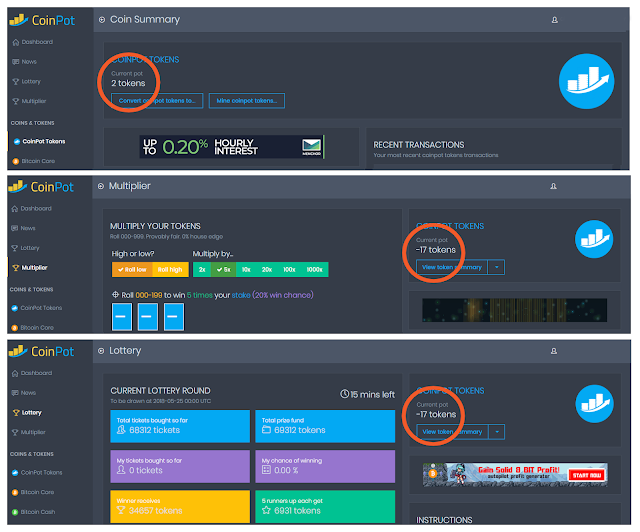Screen dimensions: 640x532
Task: Click the 'My tickets bought so far' tile
Action: point(180,466)
